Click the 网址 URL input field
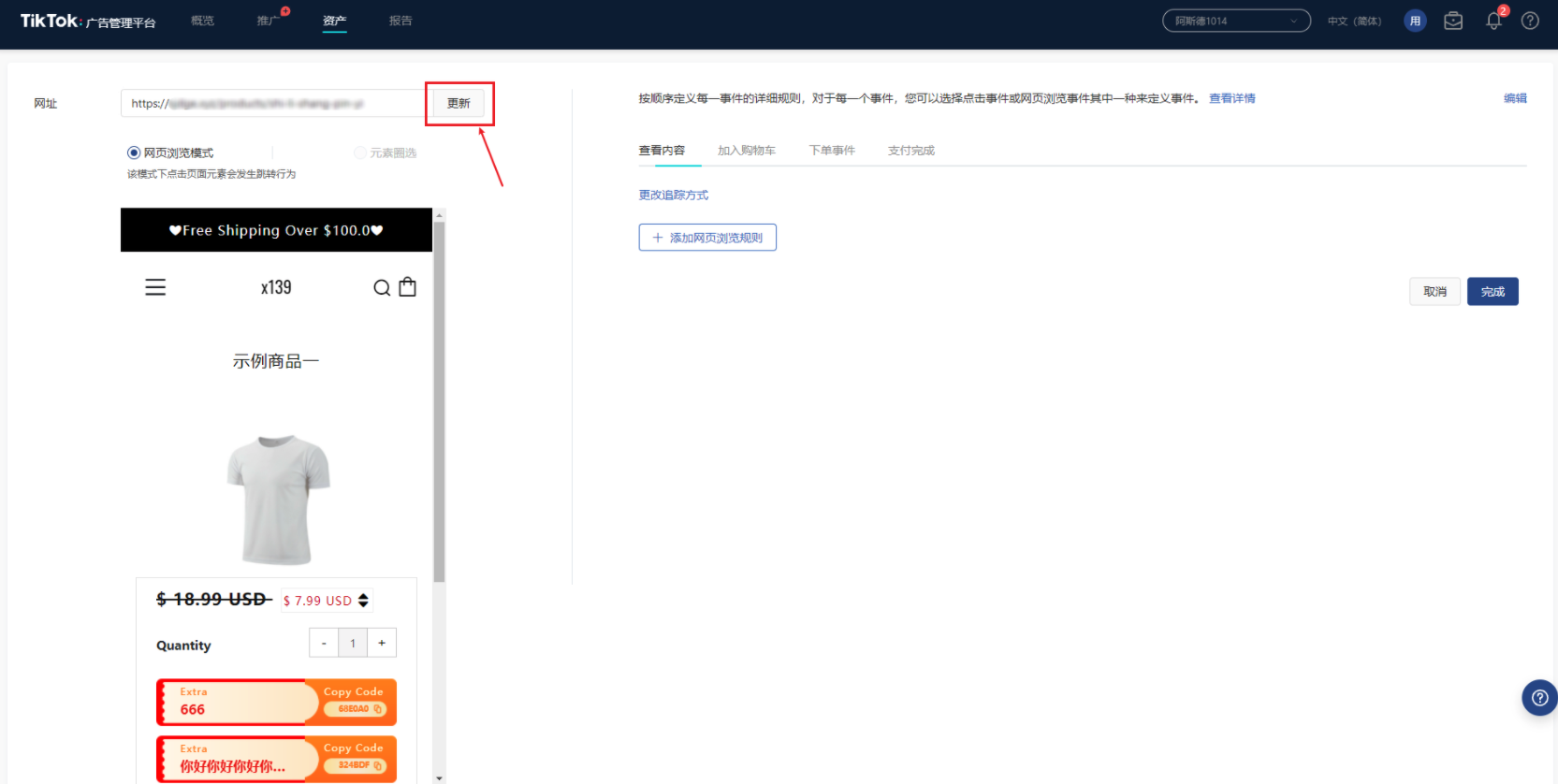Screen dimensions: 1558x784 [x=271, y=103]
